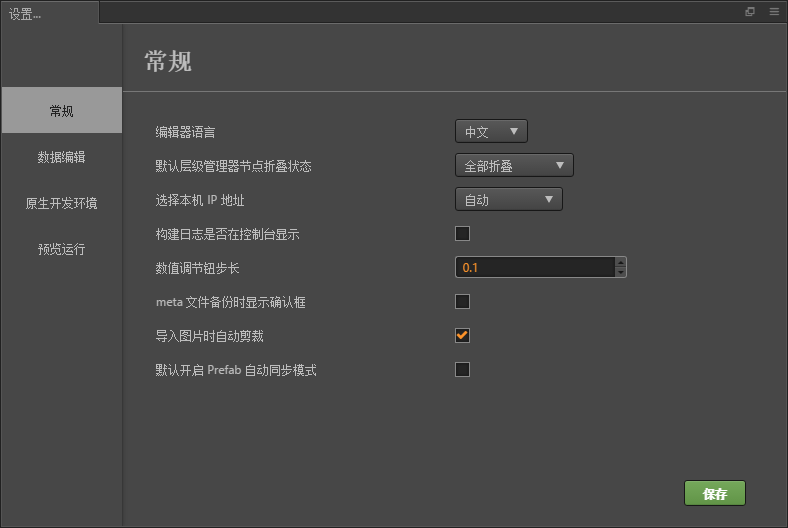
Task: Select the 预览运行 sidebar tab
Action: click(x=61, y=249)
